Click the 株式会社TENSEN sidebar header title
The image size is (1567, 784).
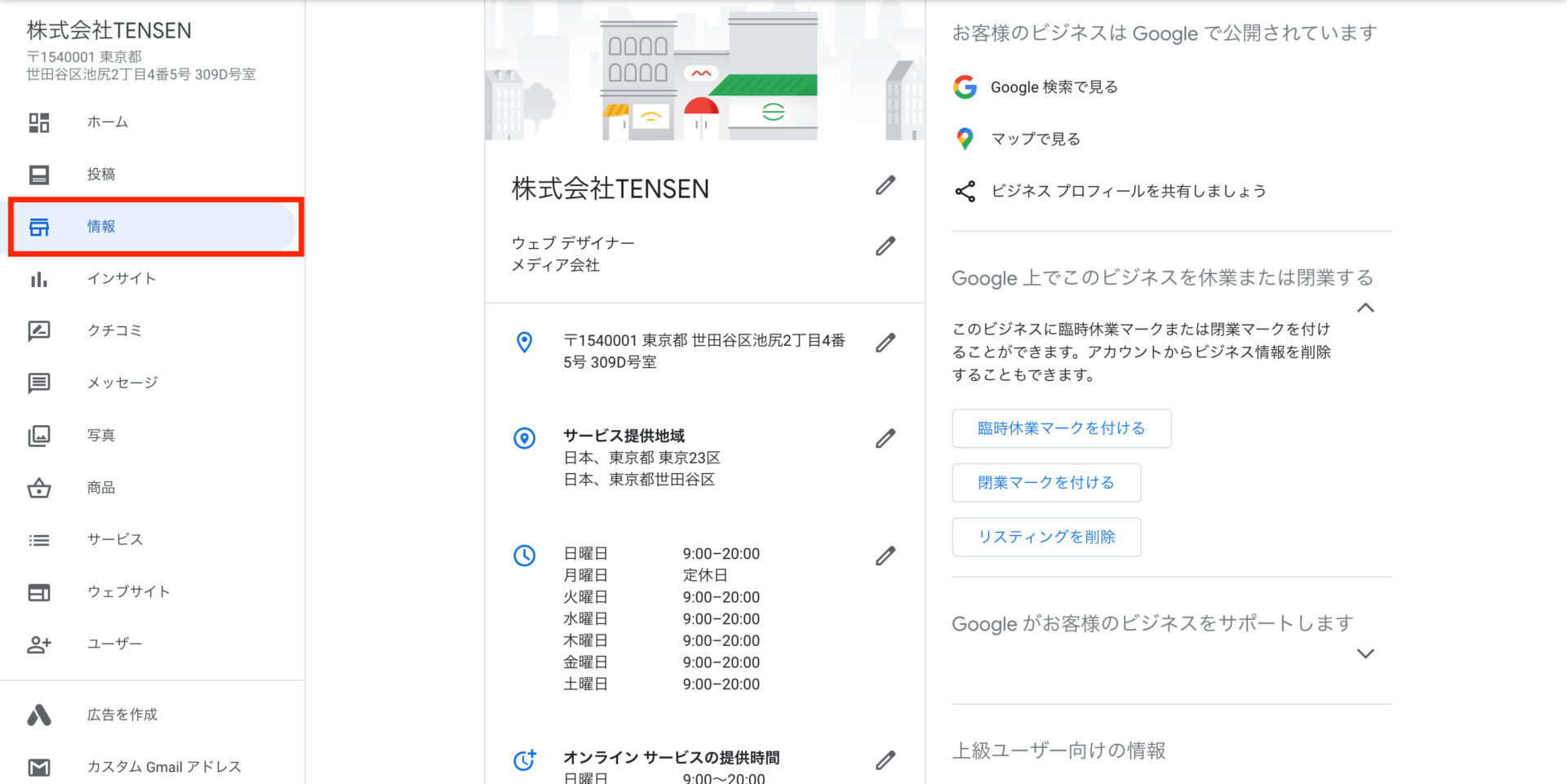coord(109,31)
